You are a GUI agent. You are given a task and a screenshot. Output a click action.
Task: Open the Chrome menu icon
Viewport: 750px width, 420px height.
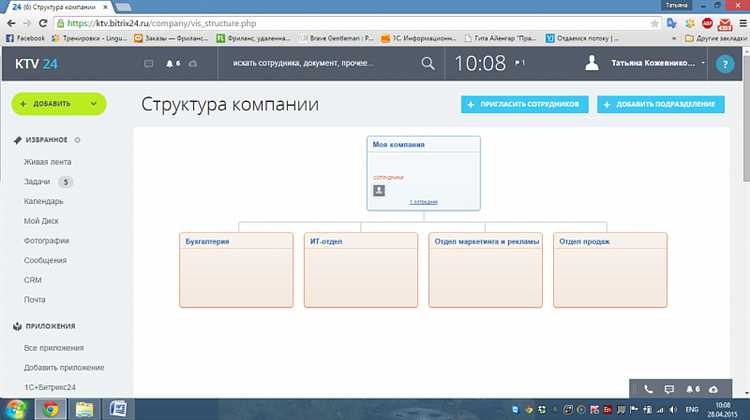coord(743,23)
